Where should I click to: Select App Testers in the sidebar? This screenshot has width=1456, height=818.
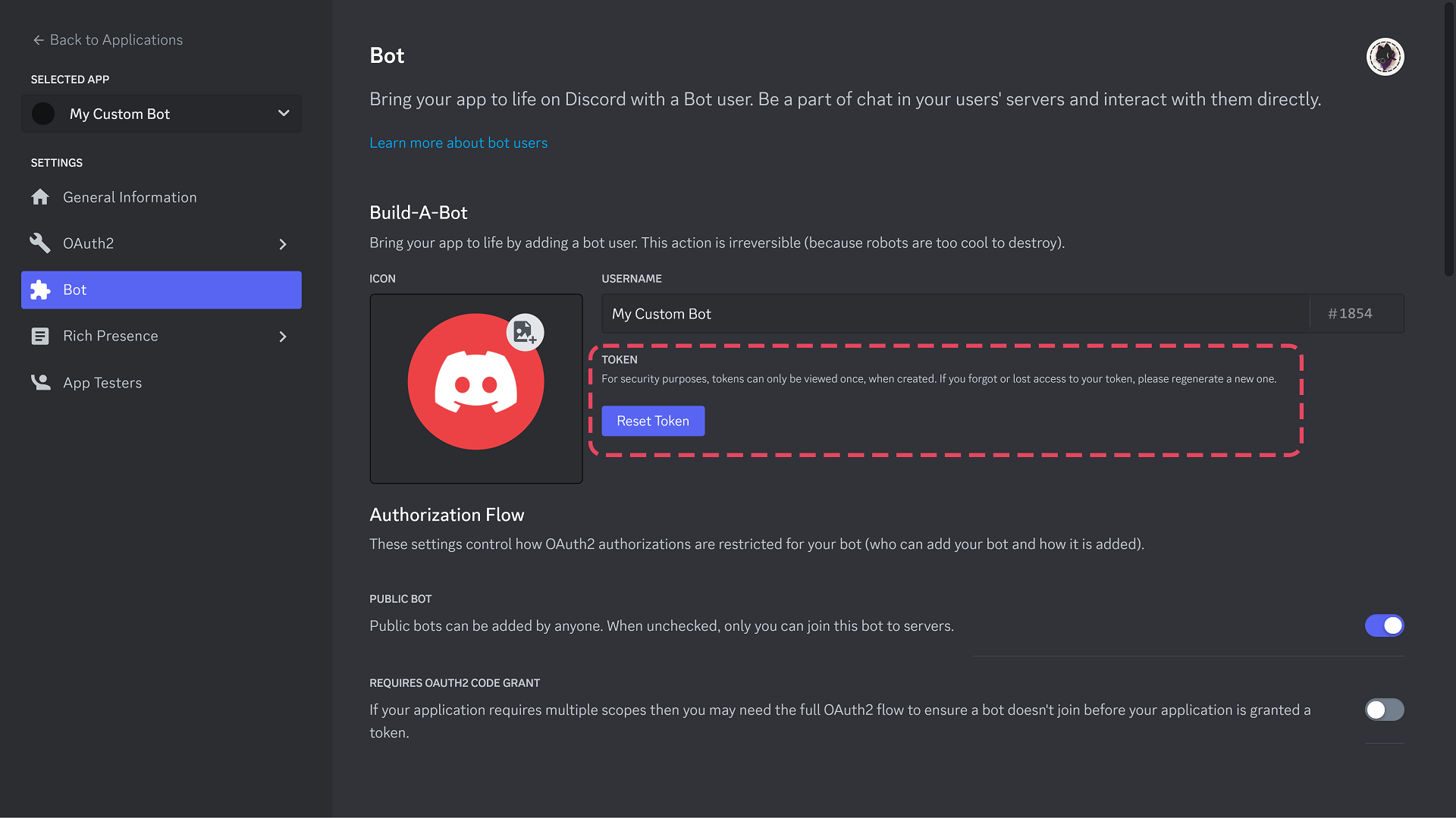102,382
